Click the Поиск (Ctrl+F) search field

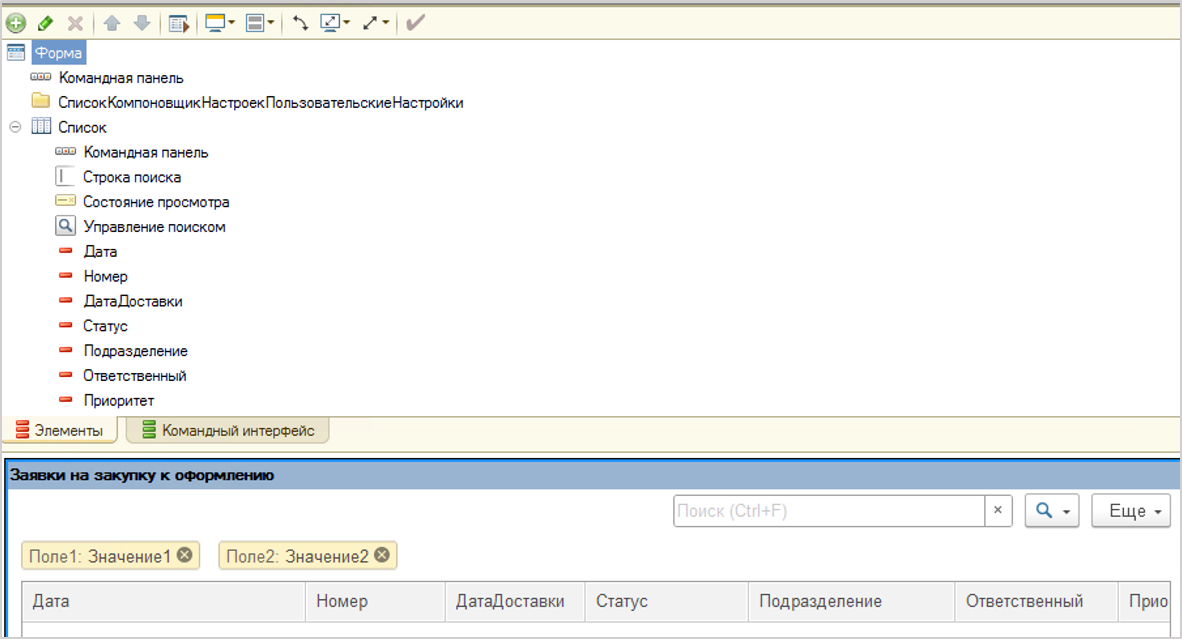(828, 511)
